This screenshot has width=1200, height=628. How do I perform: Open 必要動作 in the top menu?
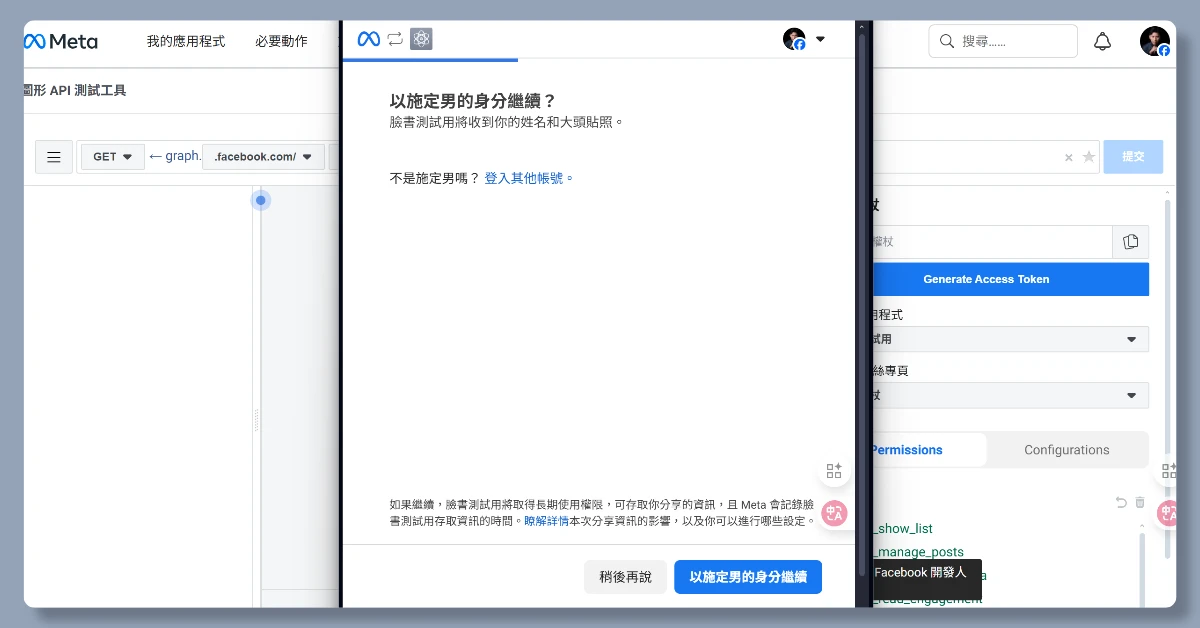pos(281,41)
